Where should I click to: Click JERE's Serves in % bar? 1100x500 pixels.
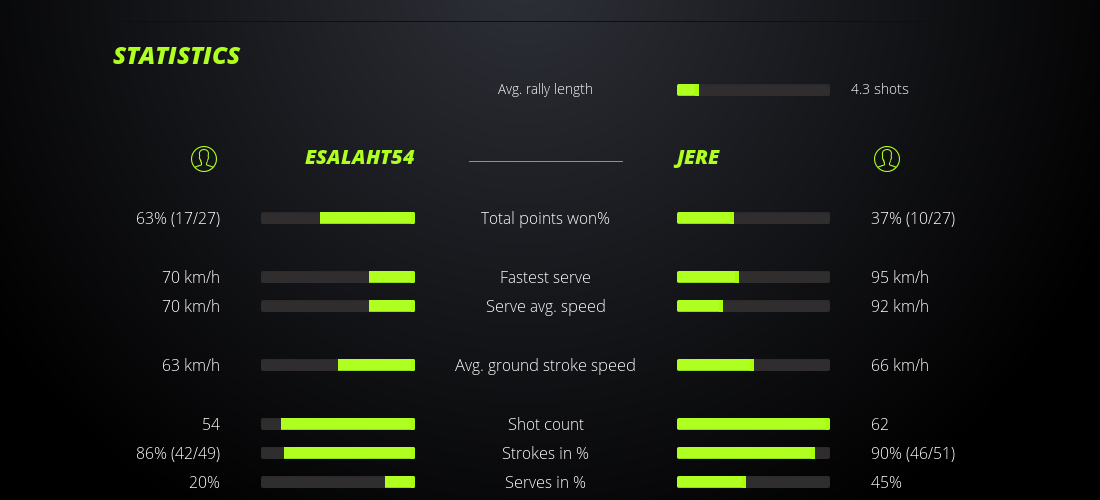(753, 482)
